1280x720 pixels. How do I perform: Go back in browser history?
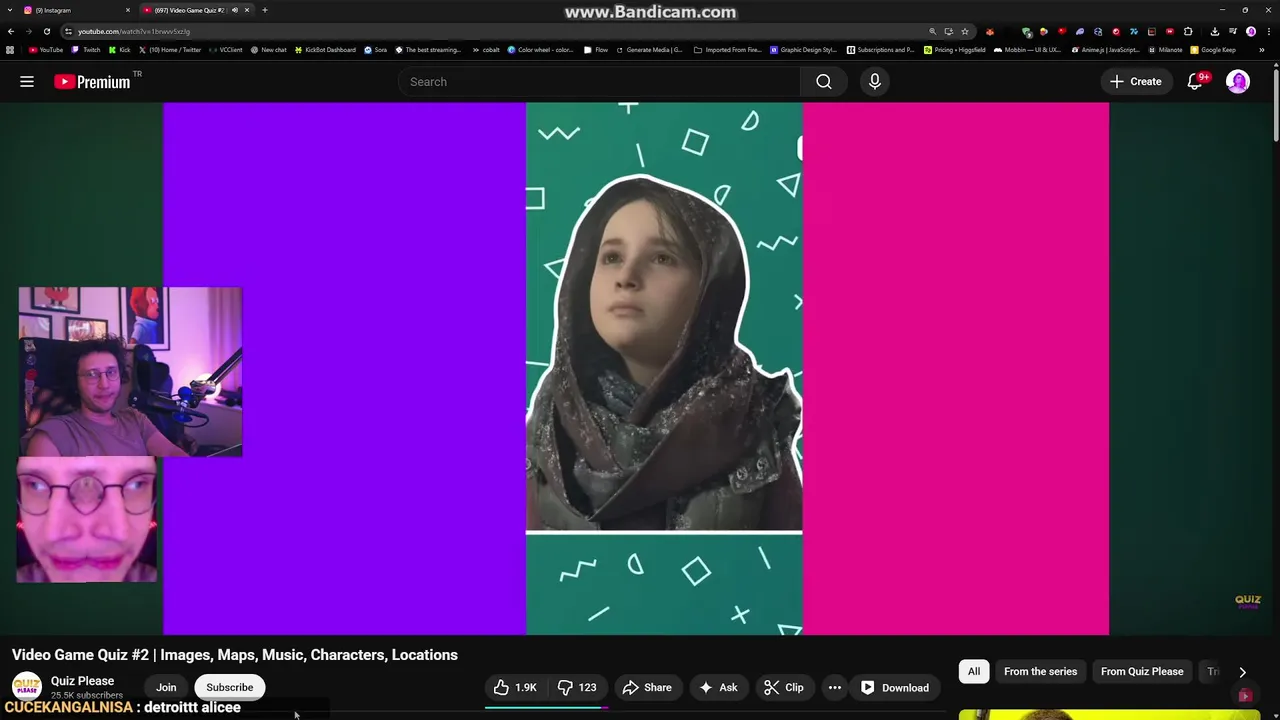tap(10, 31)
